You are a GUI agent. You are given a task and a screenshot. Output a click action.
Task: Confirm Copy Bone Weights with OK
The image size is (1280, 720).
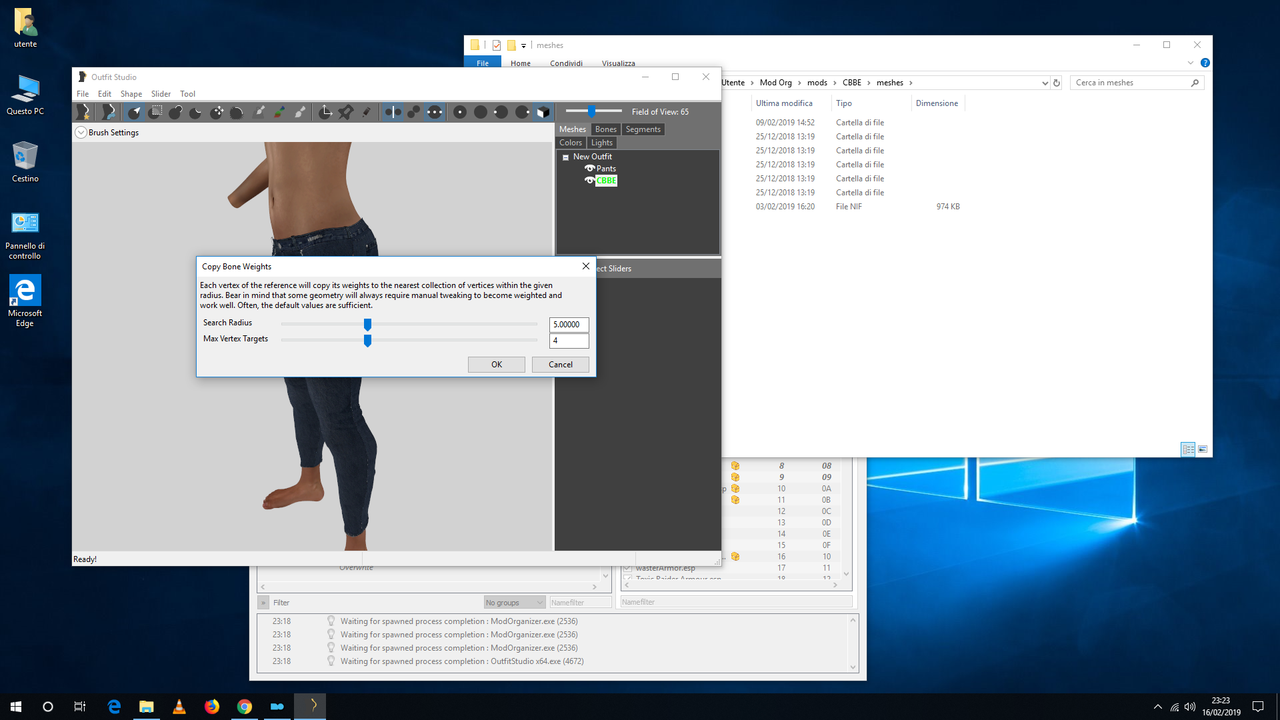[496, 364]
